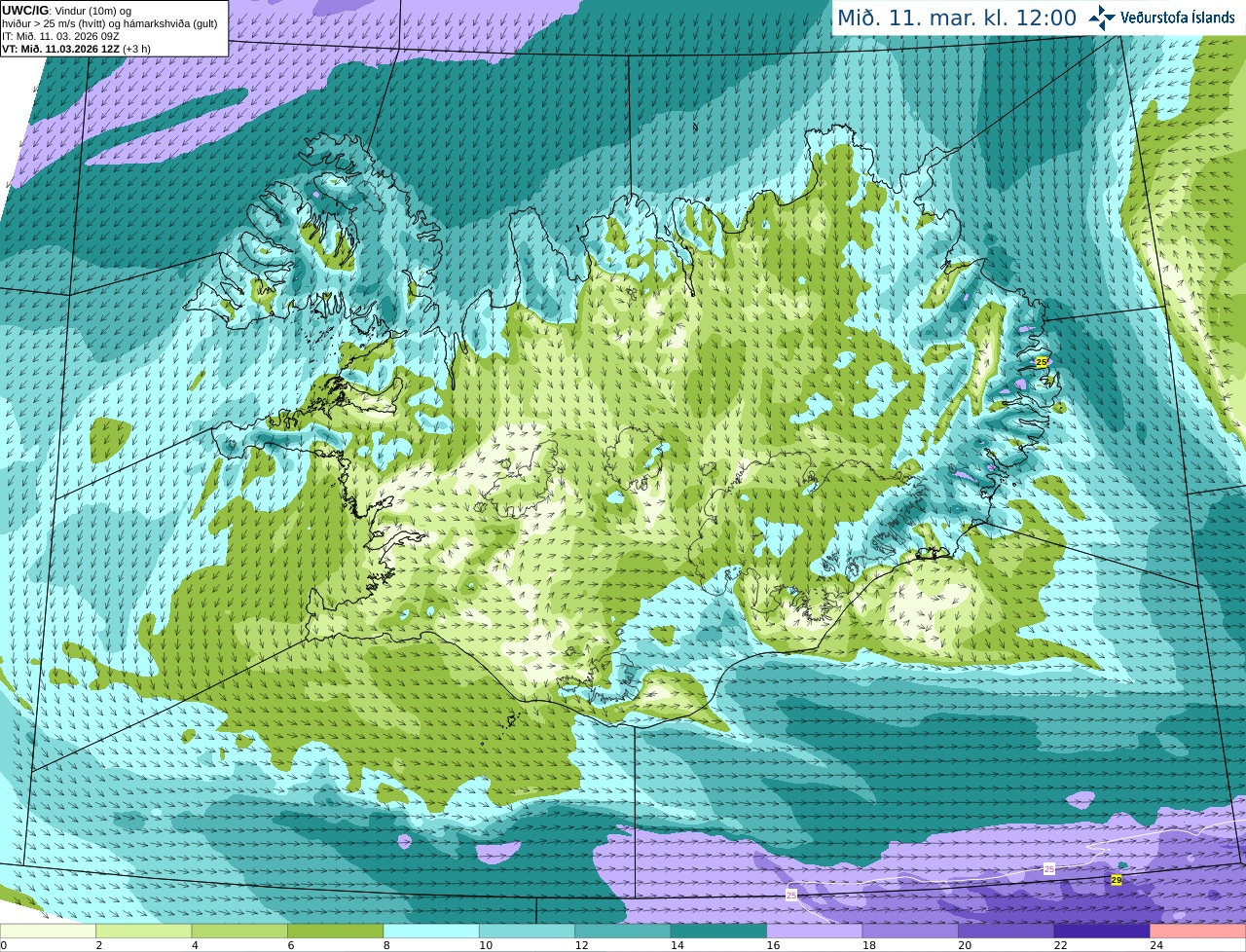Click the hviður > 25 m/s description line
This screenshot has height=952, width=1246.
[110, 23]
